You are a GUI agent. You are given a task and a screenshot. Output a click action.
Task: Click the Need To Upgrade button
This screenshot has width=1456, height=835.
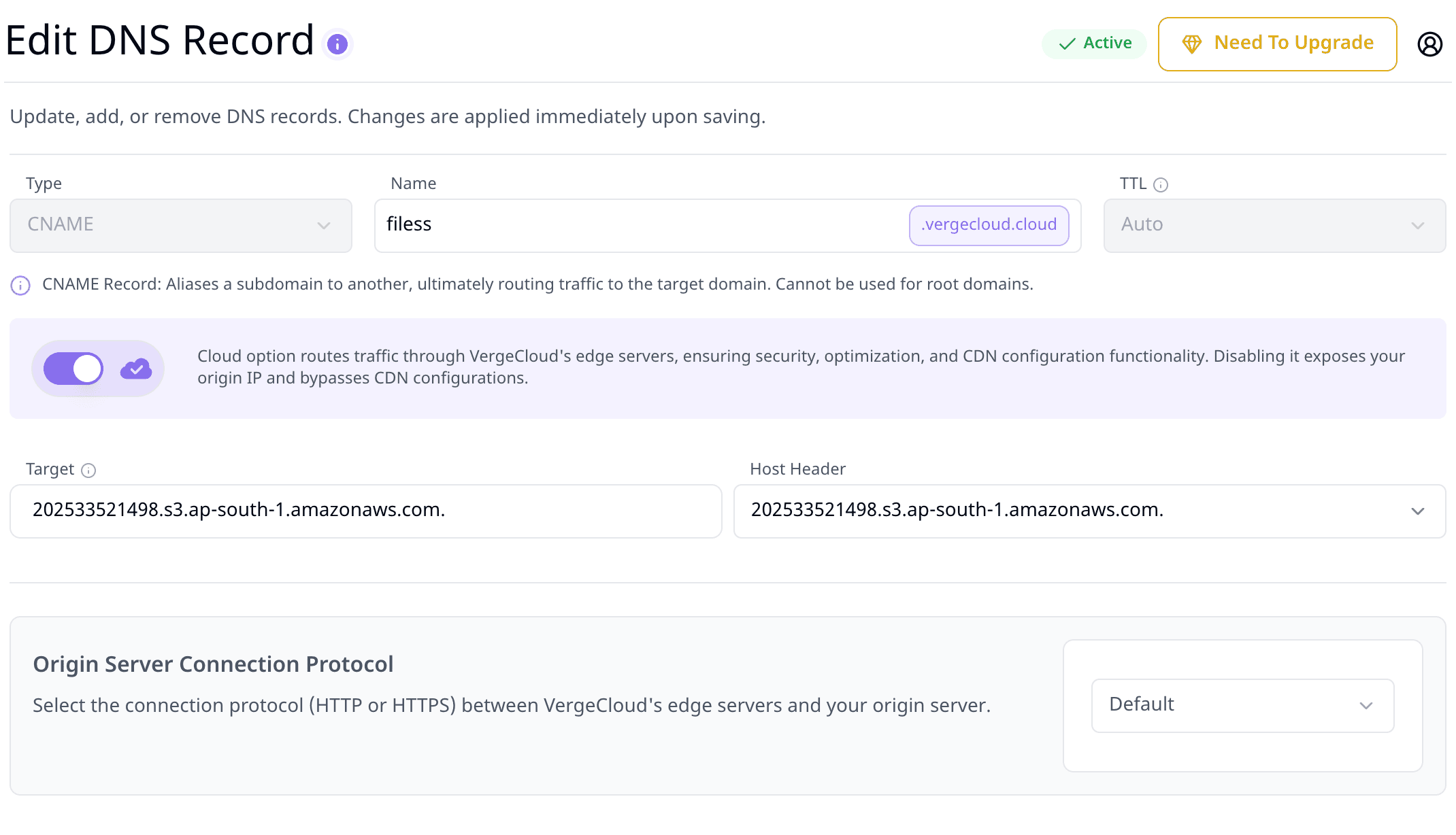click(x=1277, y=44)
